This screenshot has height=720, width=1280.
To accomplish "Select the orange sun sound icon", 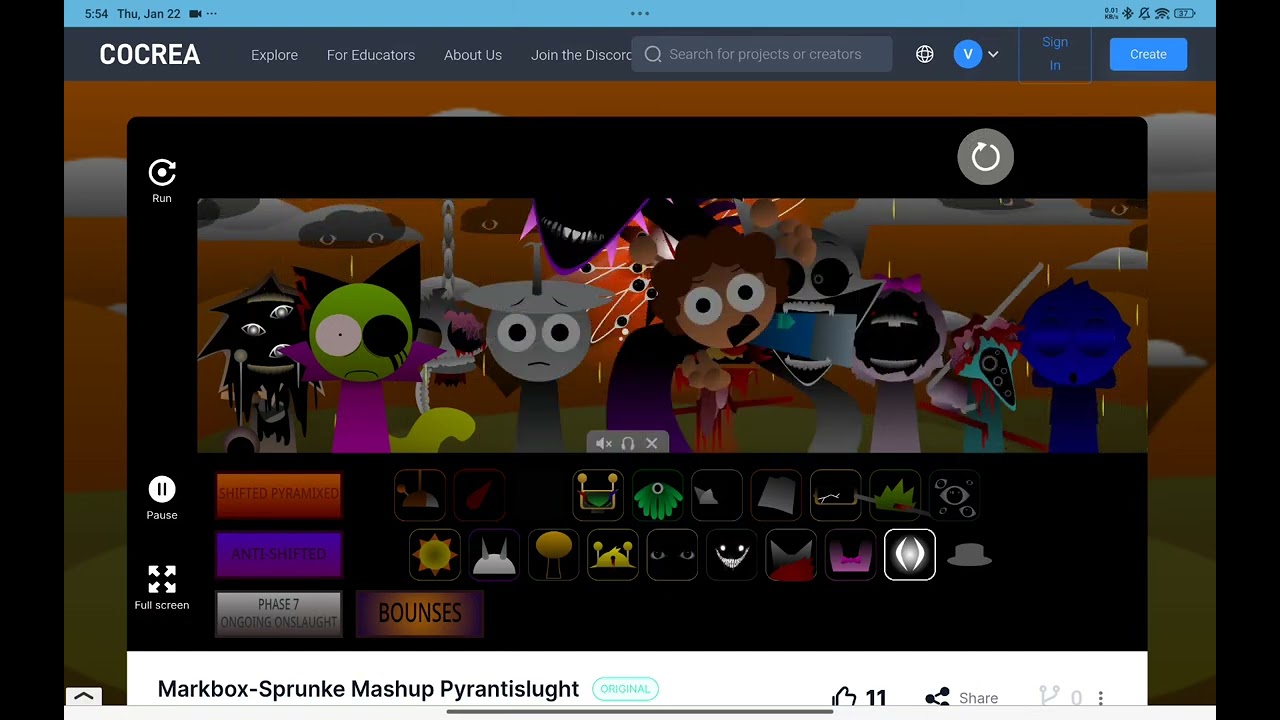I will tap(434, 555).
